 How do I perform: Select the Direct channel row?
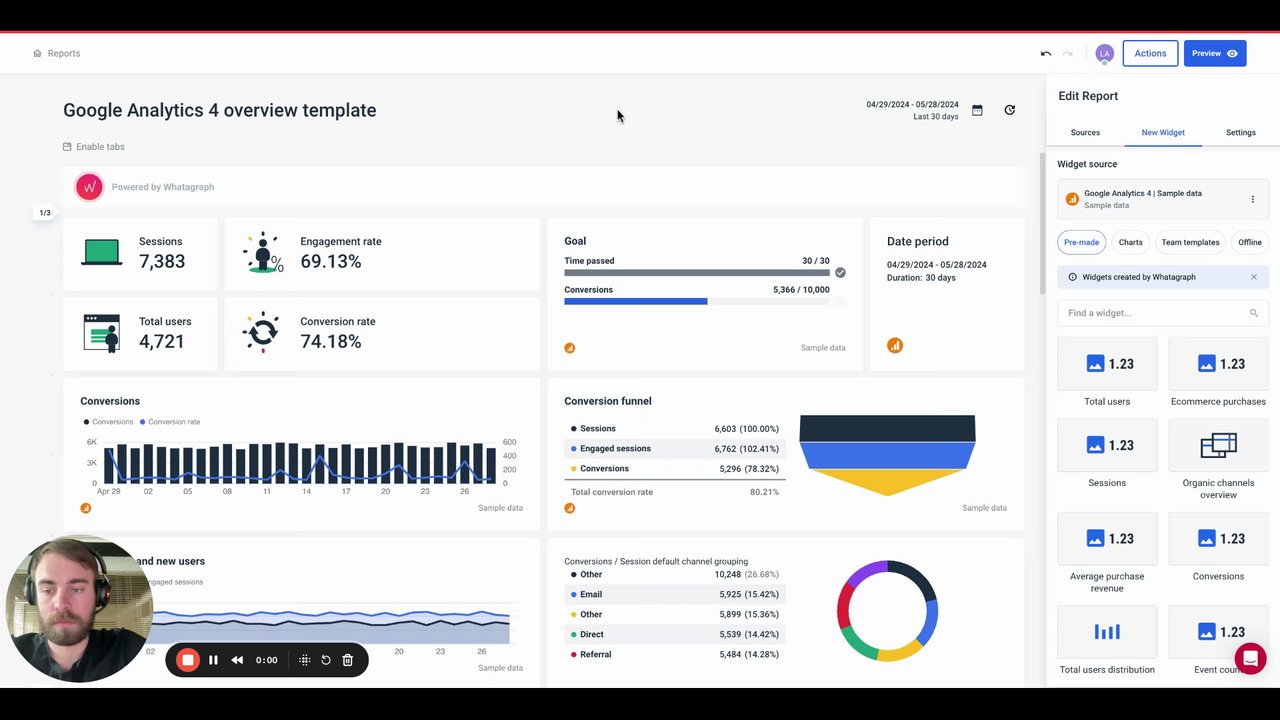coord(675,634)
